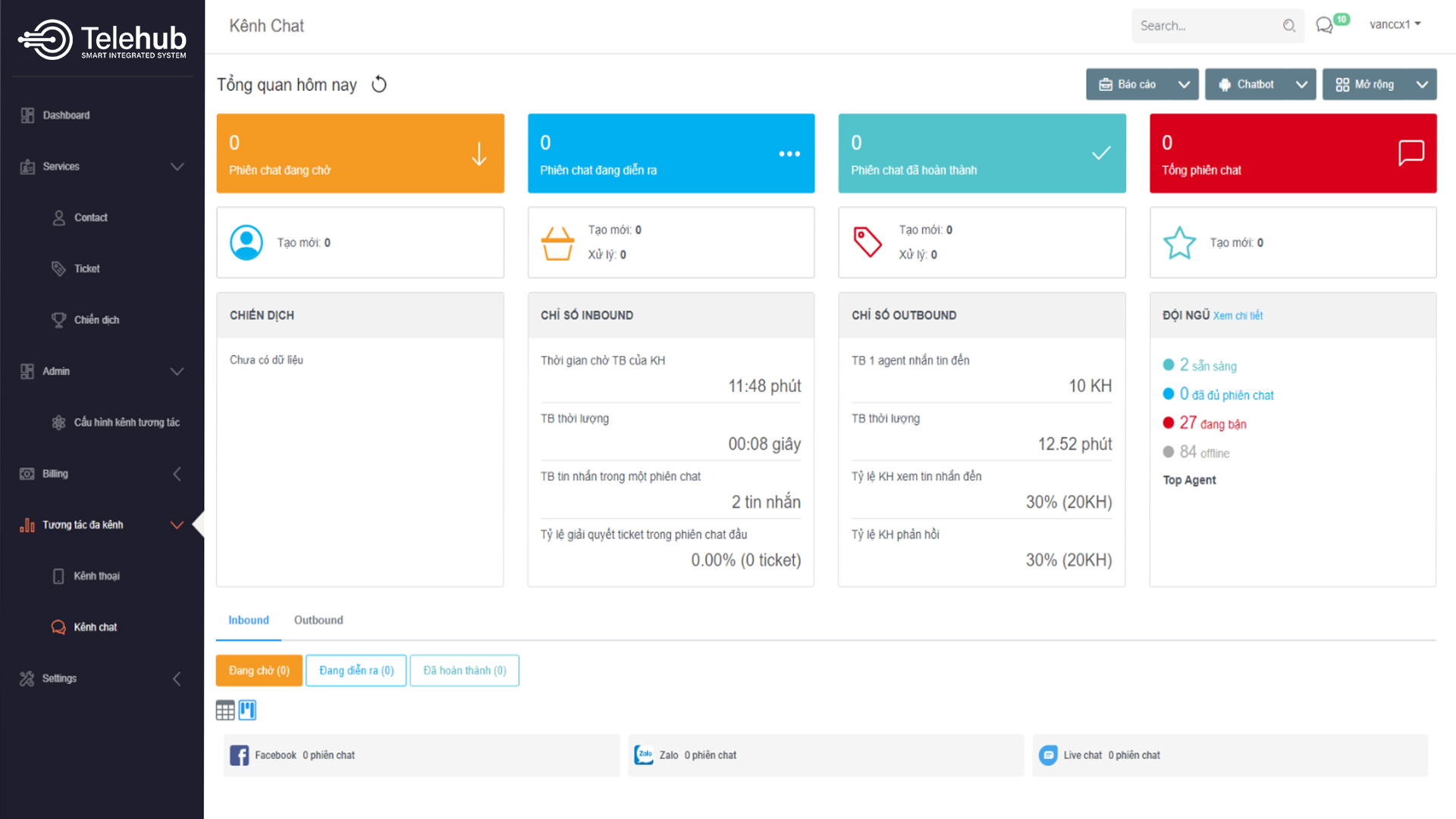Switch to kanban board view icon
Image resolution: width=1456 pixels, height=819 pixels.
(x=247, y=711)
